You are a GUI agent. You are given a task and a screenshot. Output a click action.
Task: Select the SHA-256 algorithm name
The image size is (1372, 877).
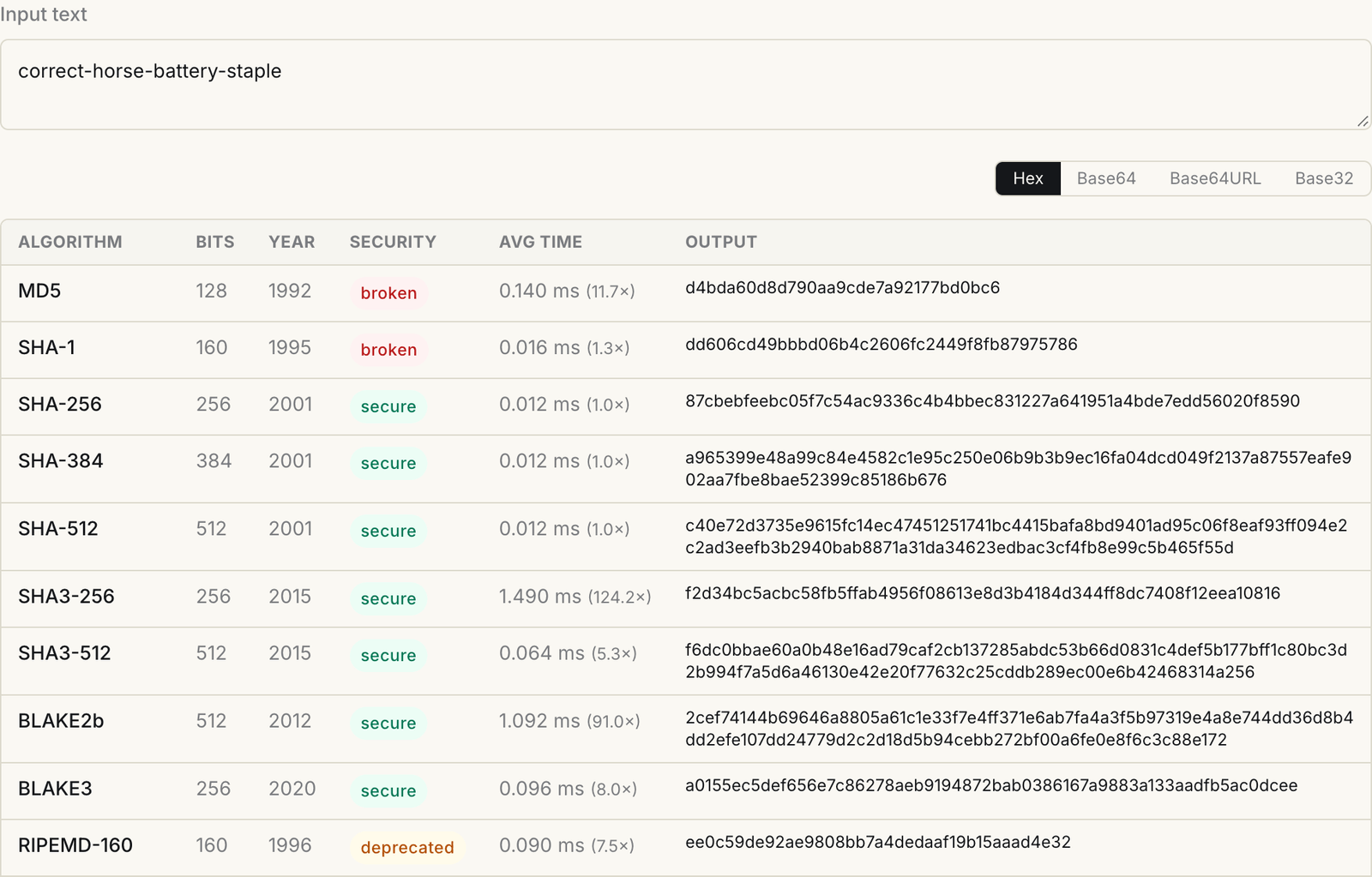[60, 404]
